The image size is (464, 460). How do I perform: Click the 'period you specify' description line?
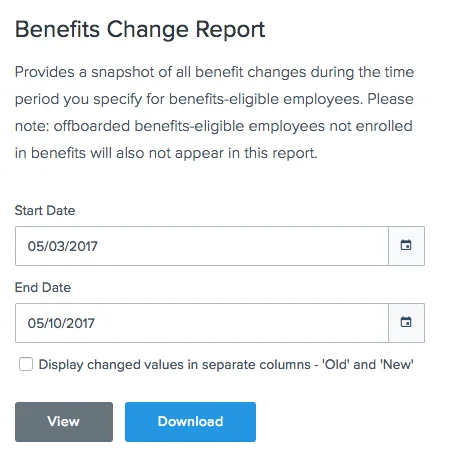click(214, 99)
